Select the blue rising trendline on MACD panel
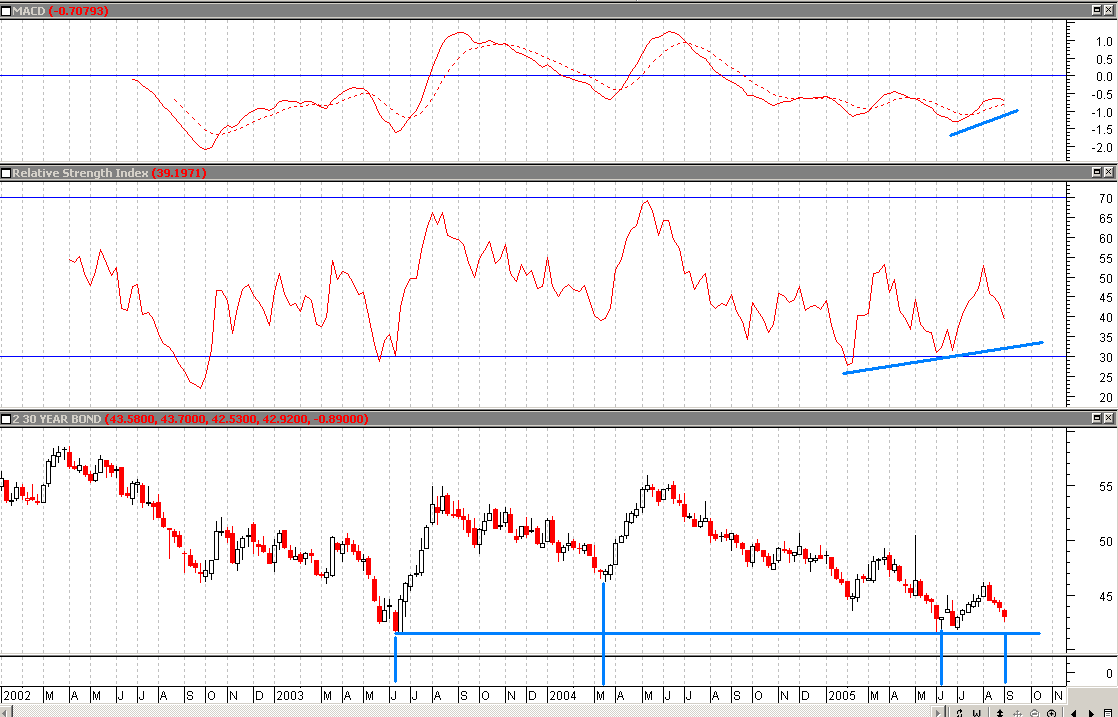This screenshot has width=1118, height=717. tap(984, 123)
